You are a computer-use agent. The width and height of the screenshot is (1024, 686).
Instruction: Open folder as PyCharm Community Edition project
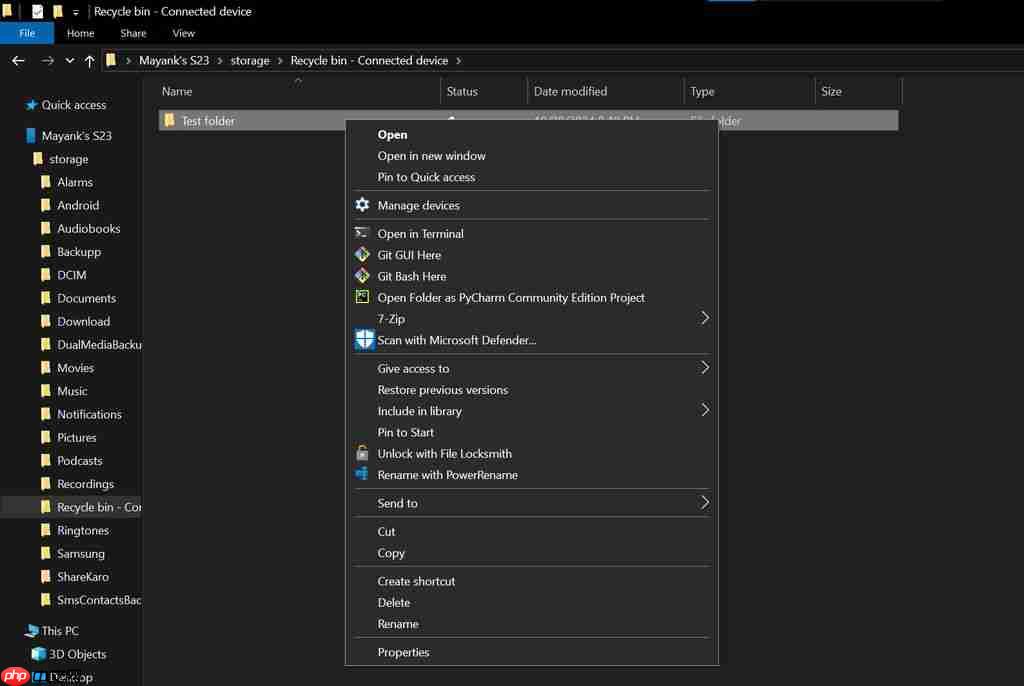tap(511, 297)
